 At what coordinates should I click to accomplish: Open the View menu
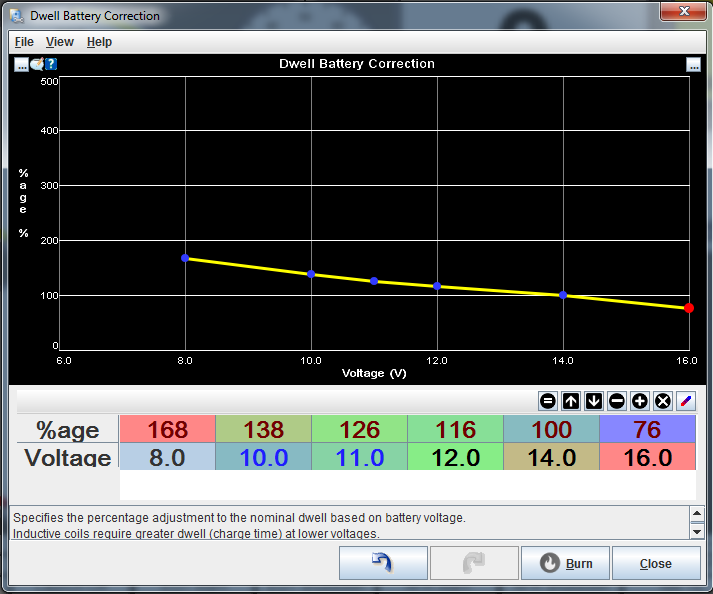point(60,42)
